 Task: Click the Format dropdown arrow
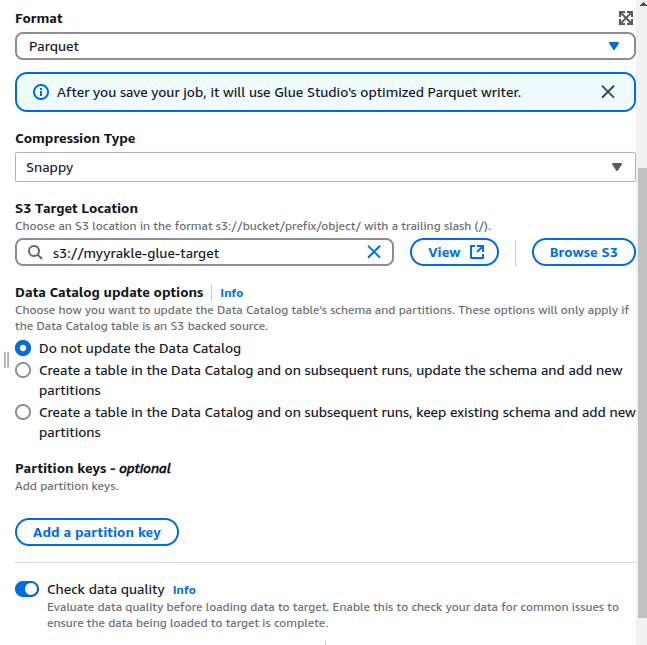(614, 46)
